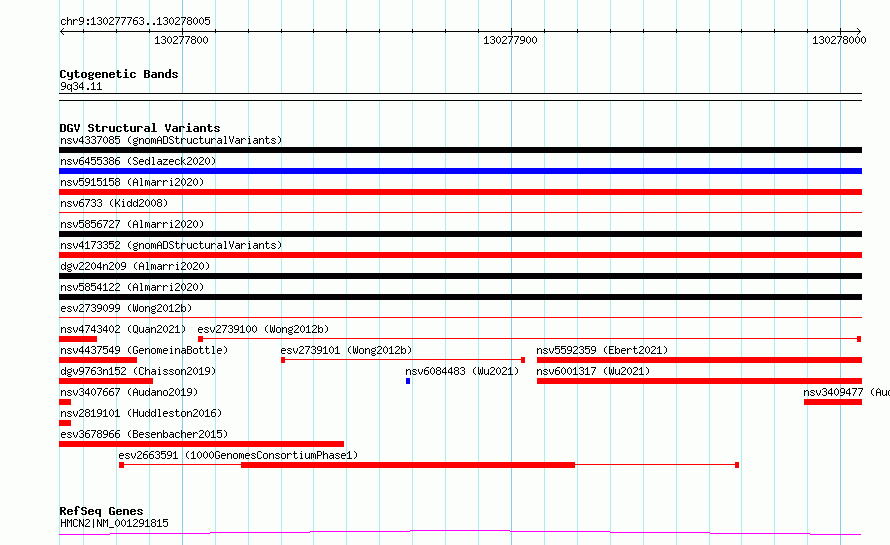Click HMCN2|NM_001291815 RefSeq gene label
Viewport: 890px width, 545px height.
click(x=114, y=523)
